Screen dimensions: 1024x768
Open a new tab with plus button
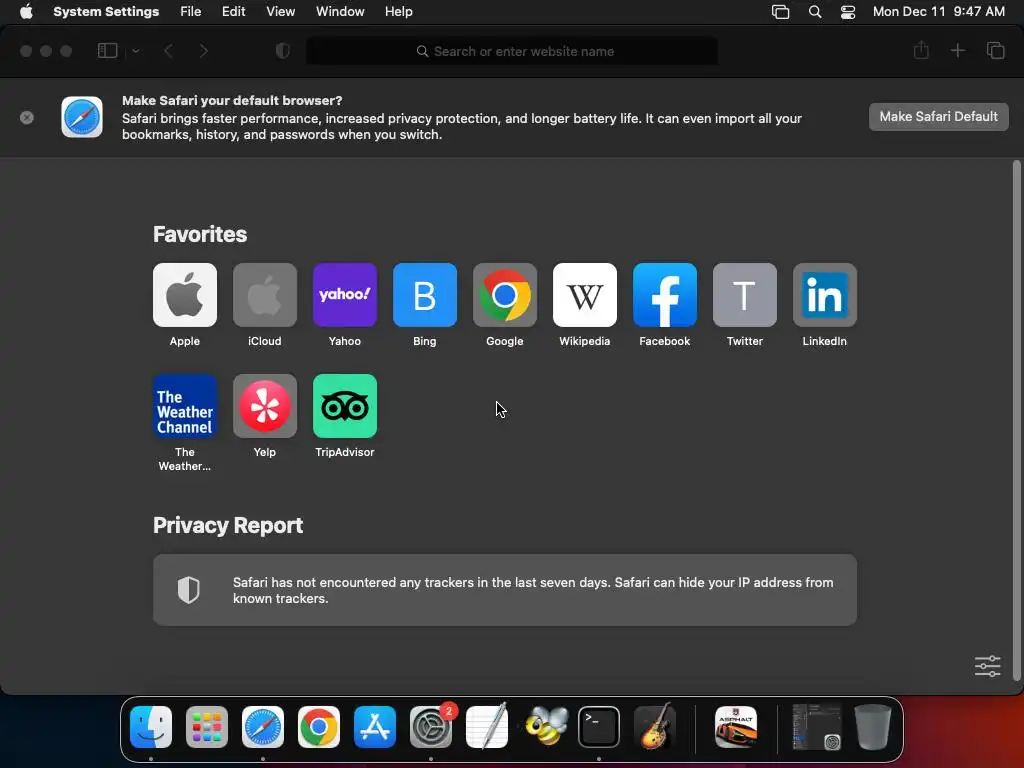point(957,50)
